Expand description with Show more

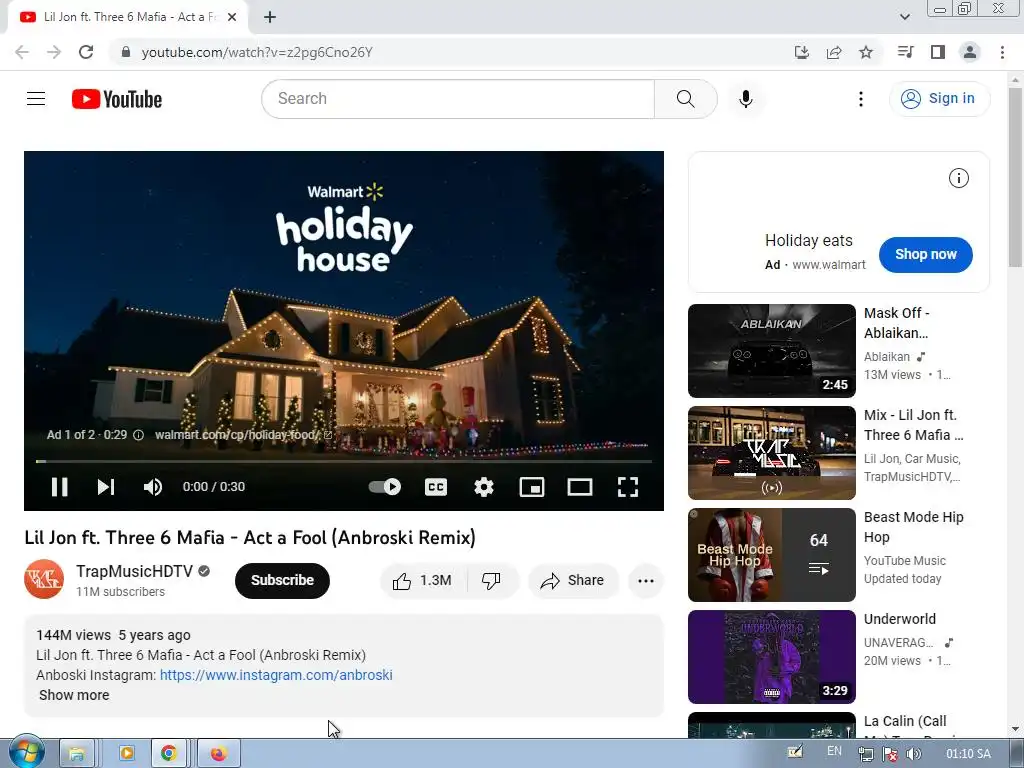click(74, 696)
